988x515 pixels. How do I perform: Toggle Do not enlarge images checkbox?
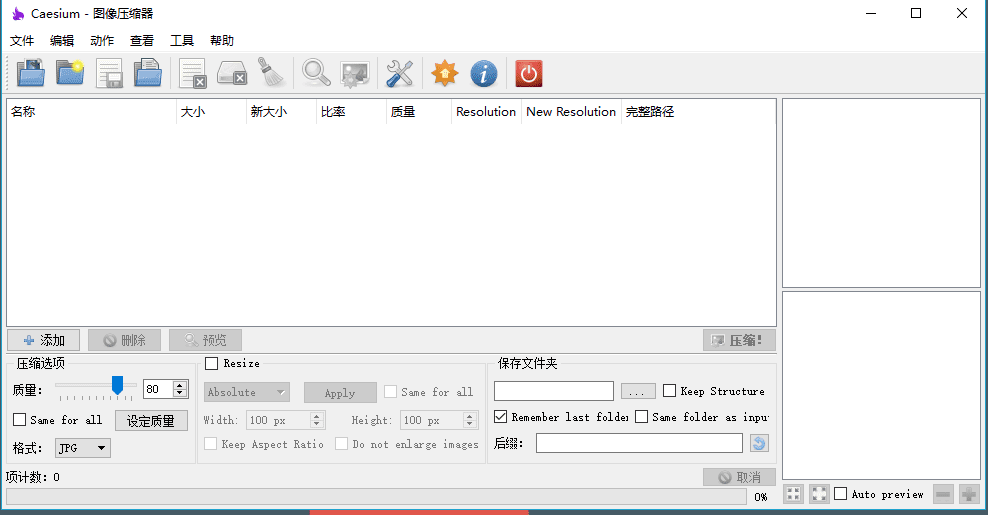point(342,444)
